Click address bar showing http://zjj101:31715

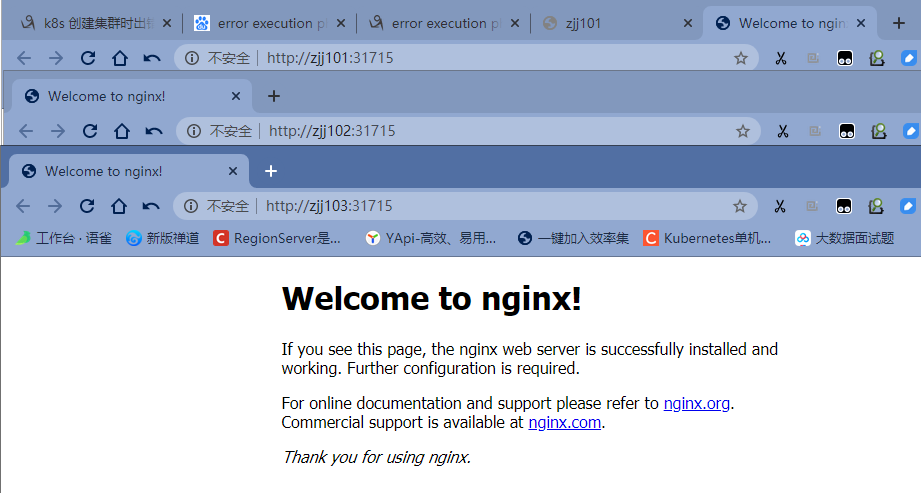click(466, 58)
